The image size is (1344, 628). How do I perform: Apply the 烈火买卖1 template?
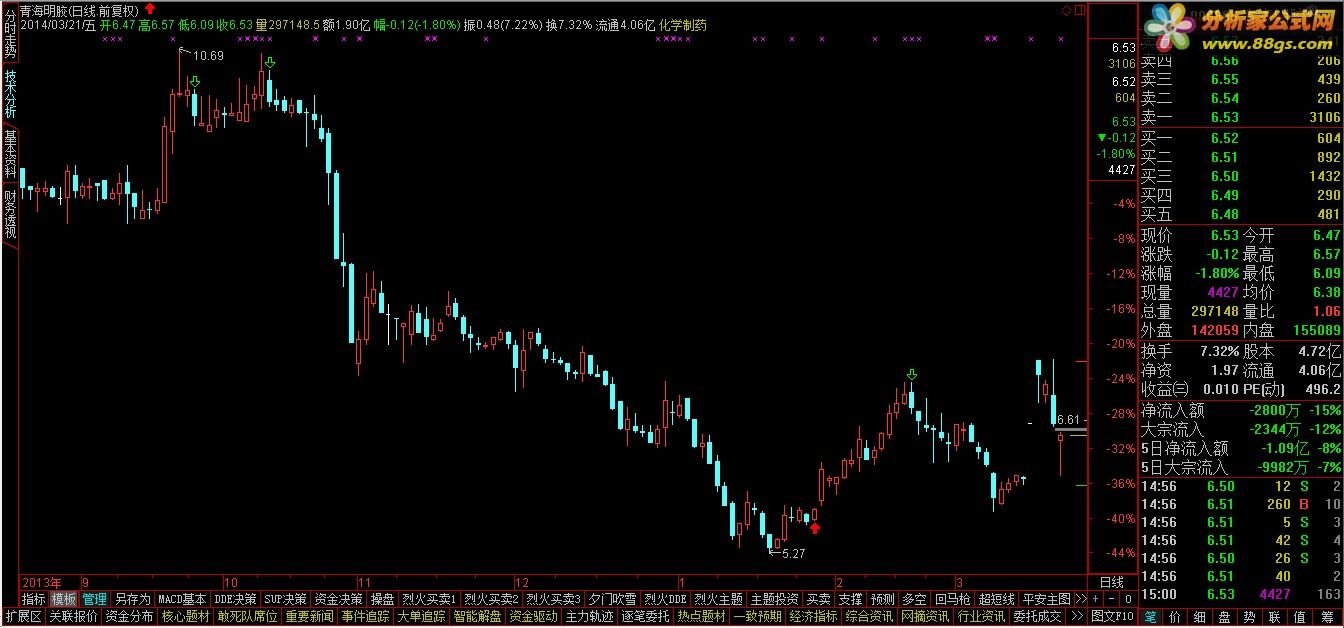[429, 599]
